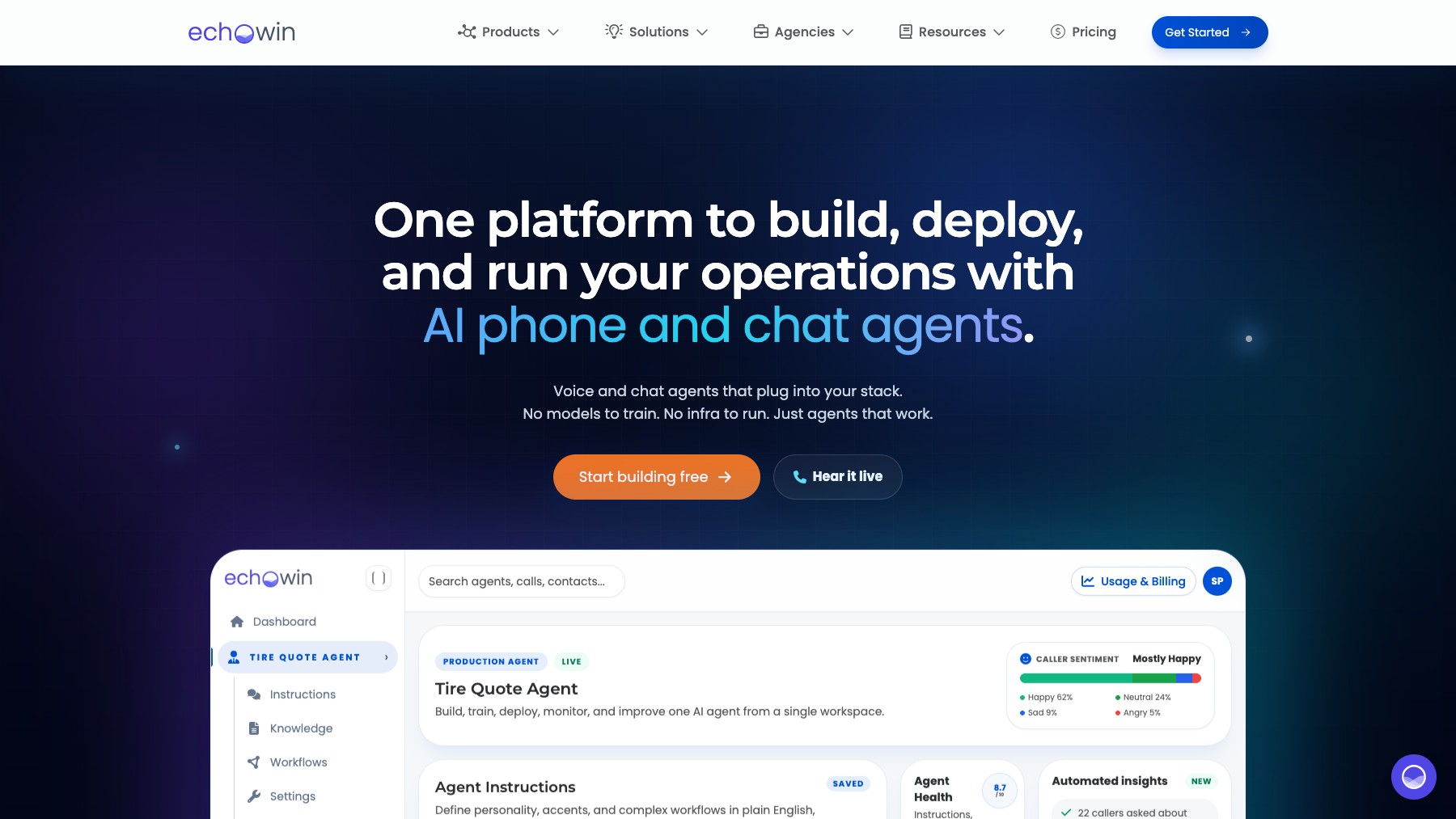Viewport: 1456px width, 819px height.
Task: Expand the Solutions dropdown chevron
Action: point(702,32)
